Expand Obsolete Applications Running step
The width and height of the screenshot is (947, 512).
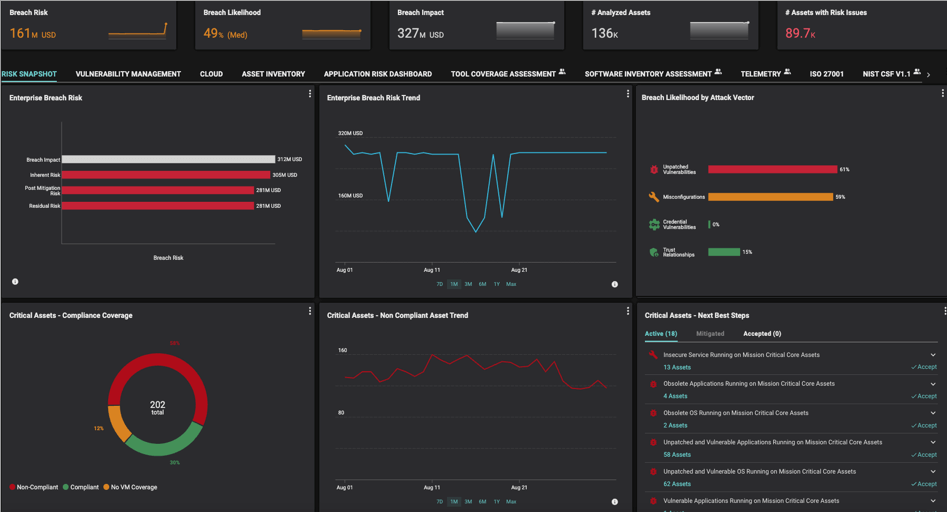click(933, 384)
